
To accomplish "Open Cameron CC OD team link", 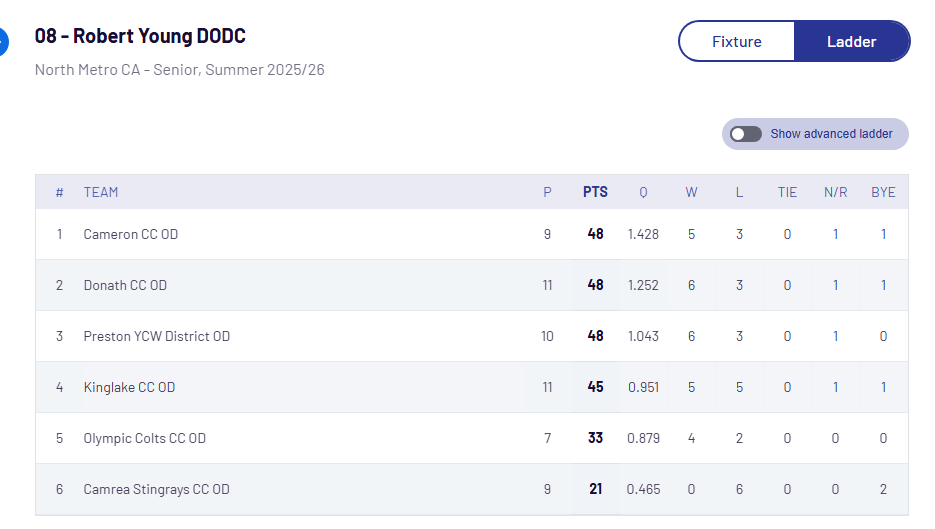I will [131, 234].
